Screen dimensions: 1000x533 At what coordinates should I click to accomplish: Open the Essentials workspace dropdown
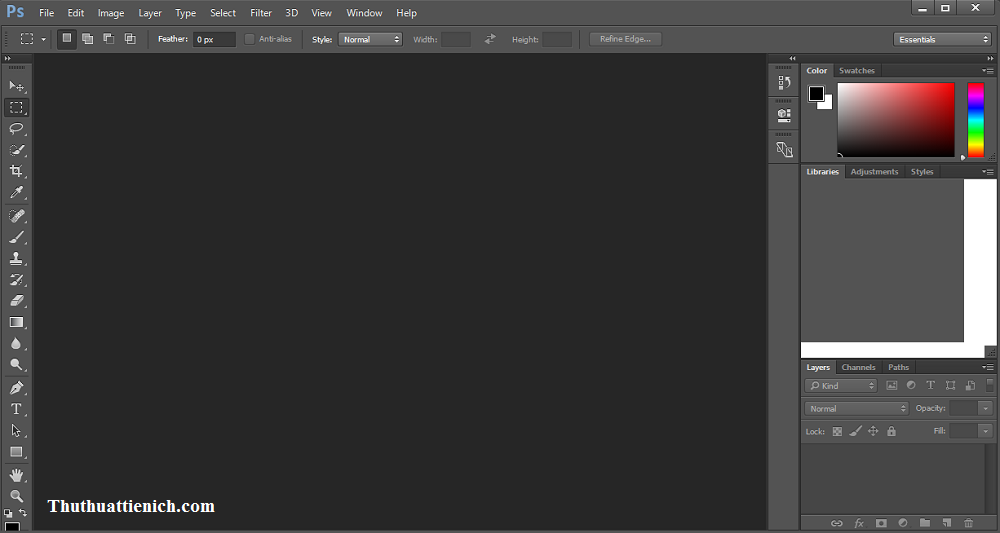pos(942,39)
